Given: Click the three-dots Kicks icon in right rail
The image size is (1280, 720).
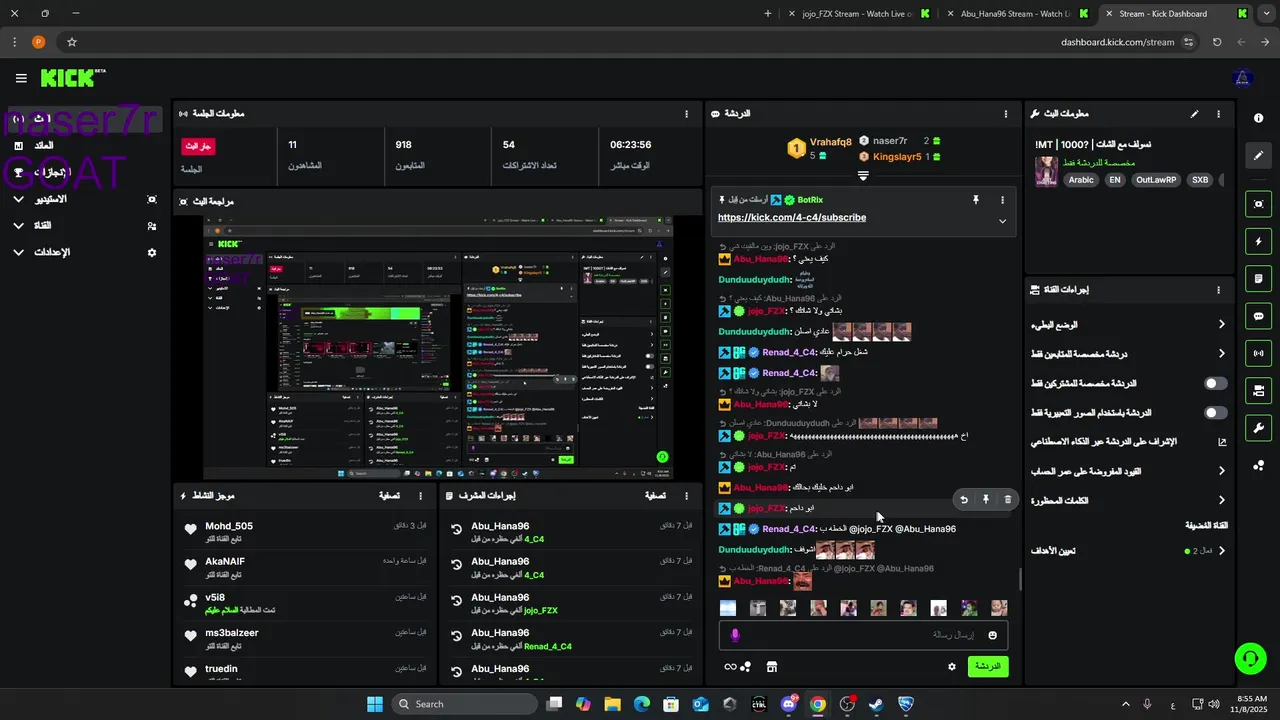Looking at the screenshot, I should tap(1258, 465).
